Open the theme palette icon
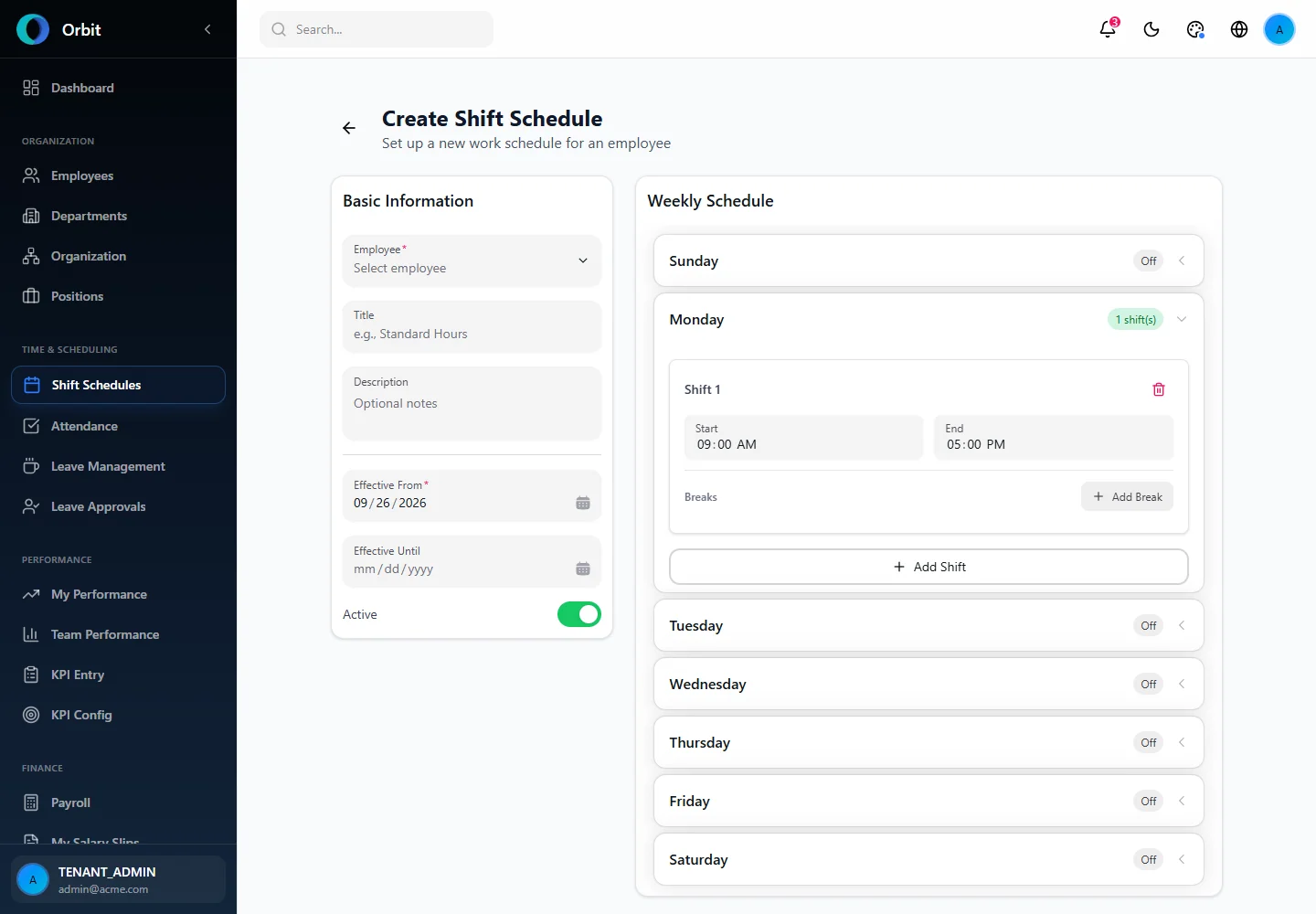The image size is (1316, 914). 1195,29
